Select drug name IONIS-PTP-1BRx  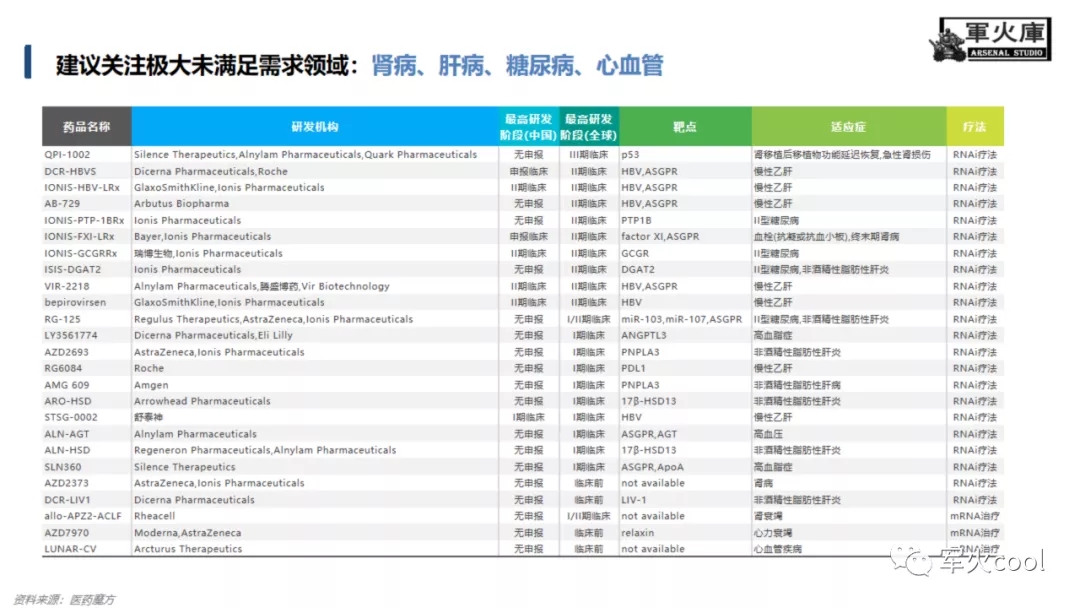(x=84, y=220)
